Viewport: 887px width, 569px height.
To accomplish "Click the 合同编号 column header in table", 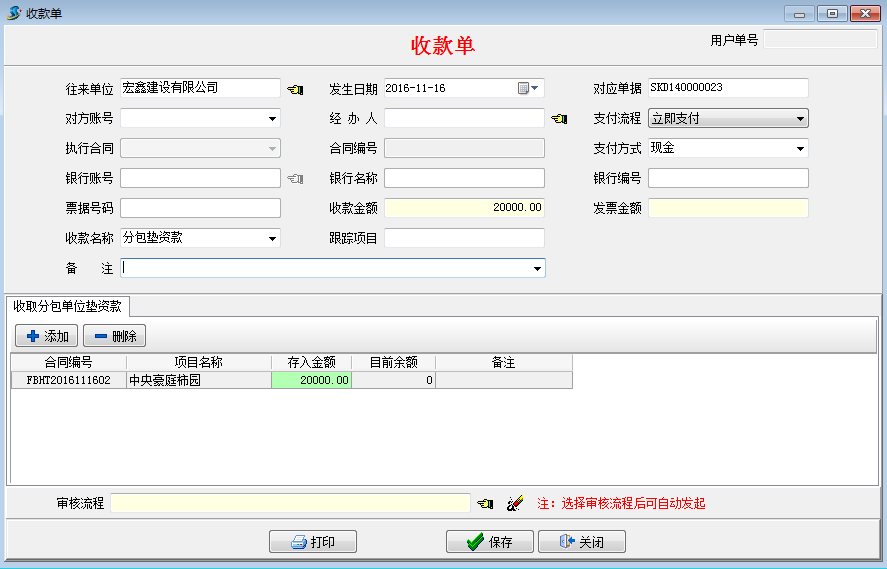I will (x=68, y=362).
